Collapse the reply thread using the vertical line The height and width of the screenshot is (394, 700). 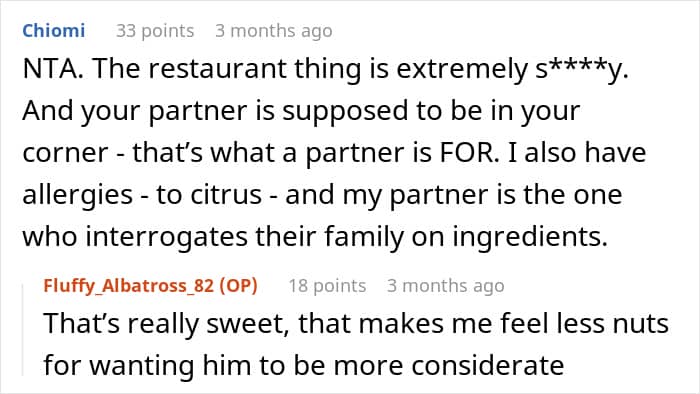coord(23,331)
